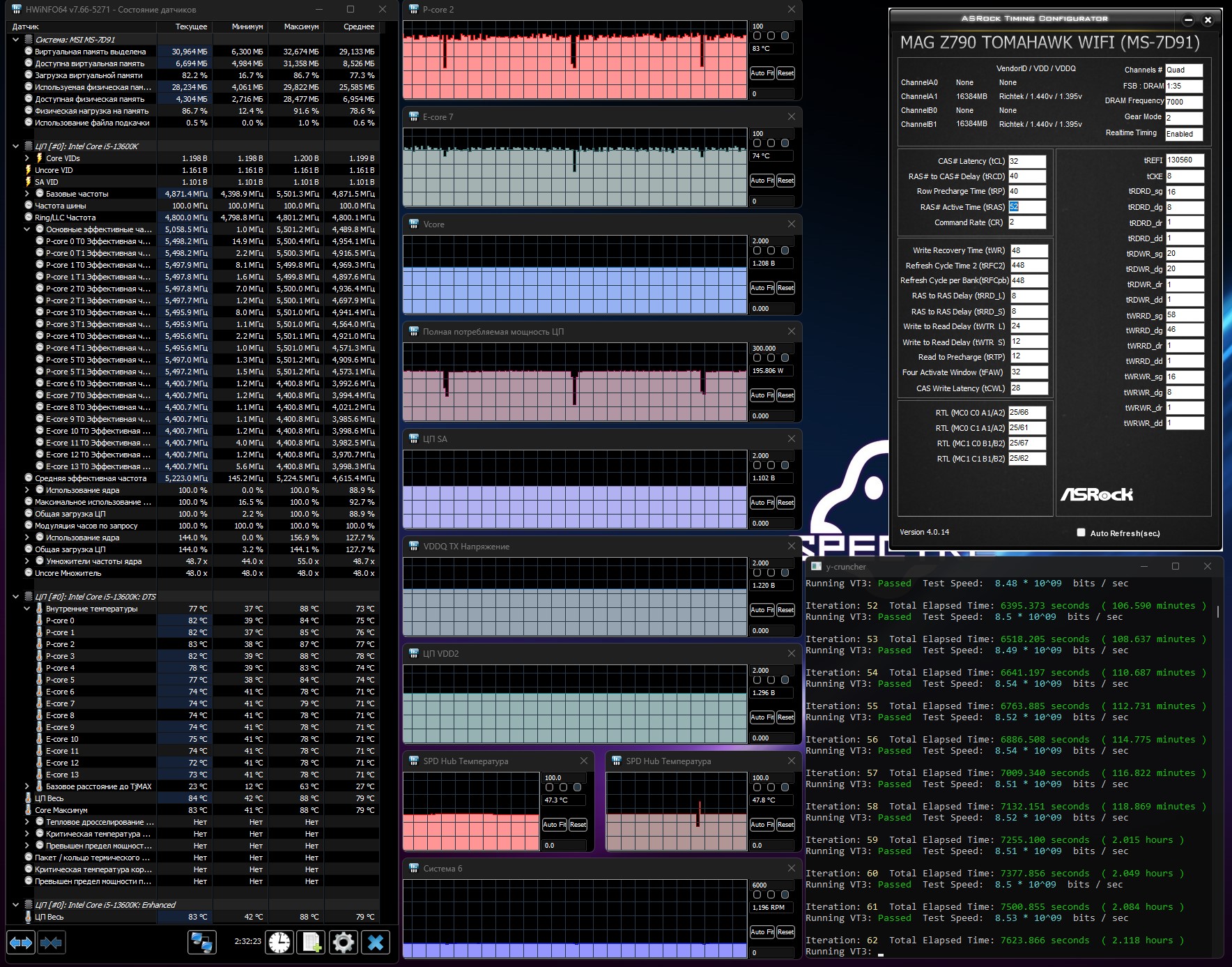Expand the Core VIDs row
The width and height of the screenshot is (1232, 967).
coord(27,158)
